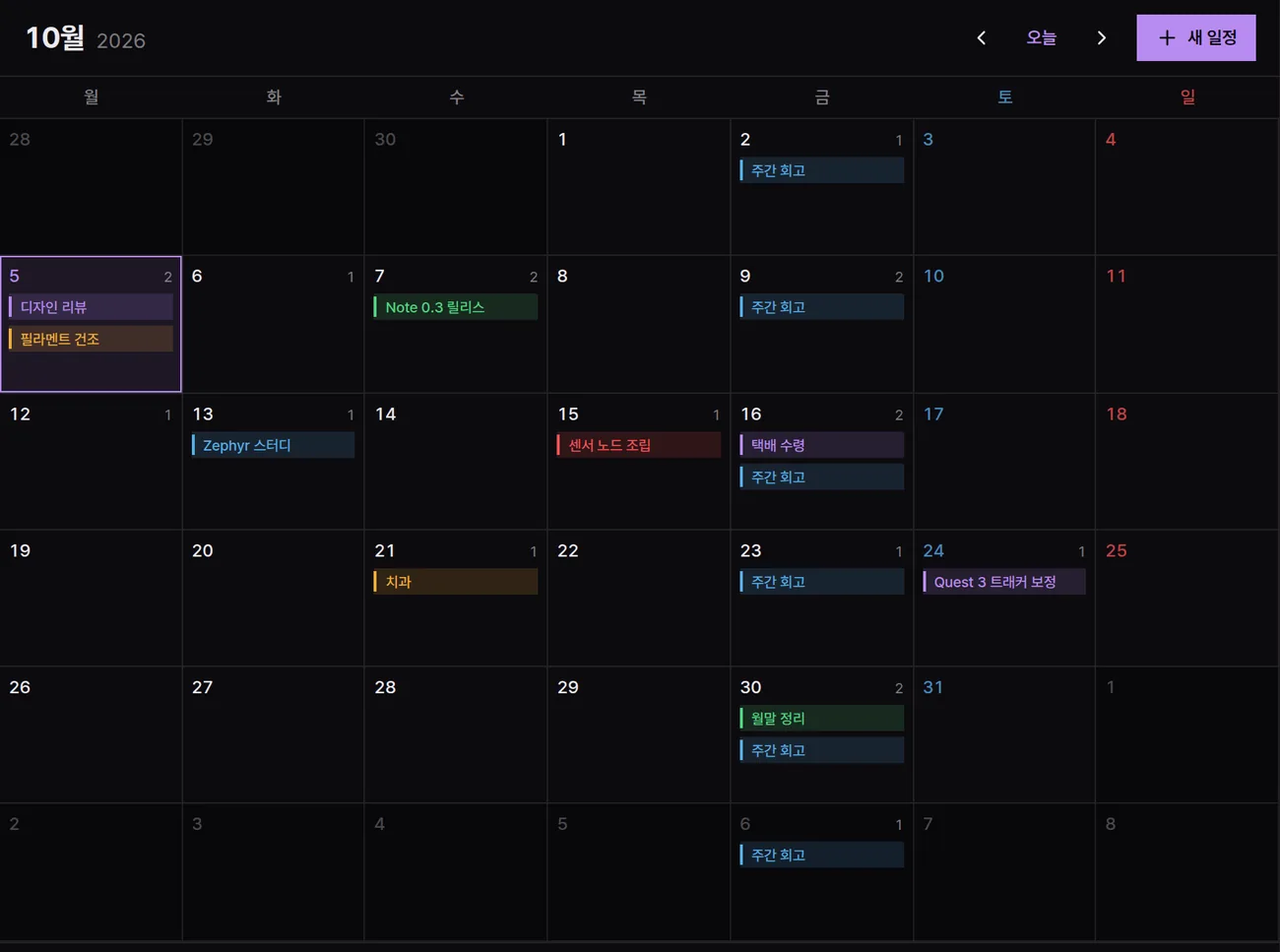
Task: Select the day cell for October 14
Action: (x=456, y=462)
